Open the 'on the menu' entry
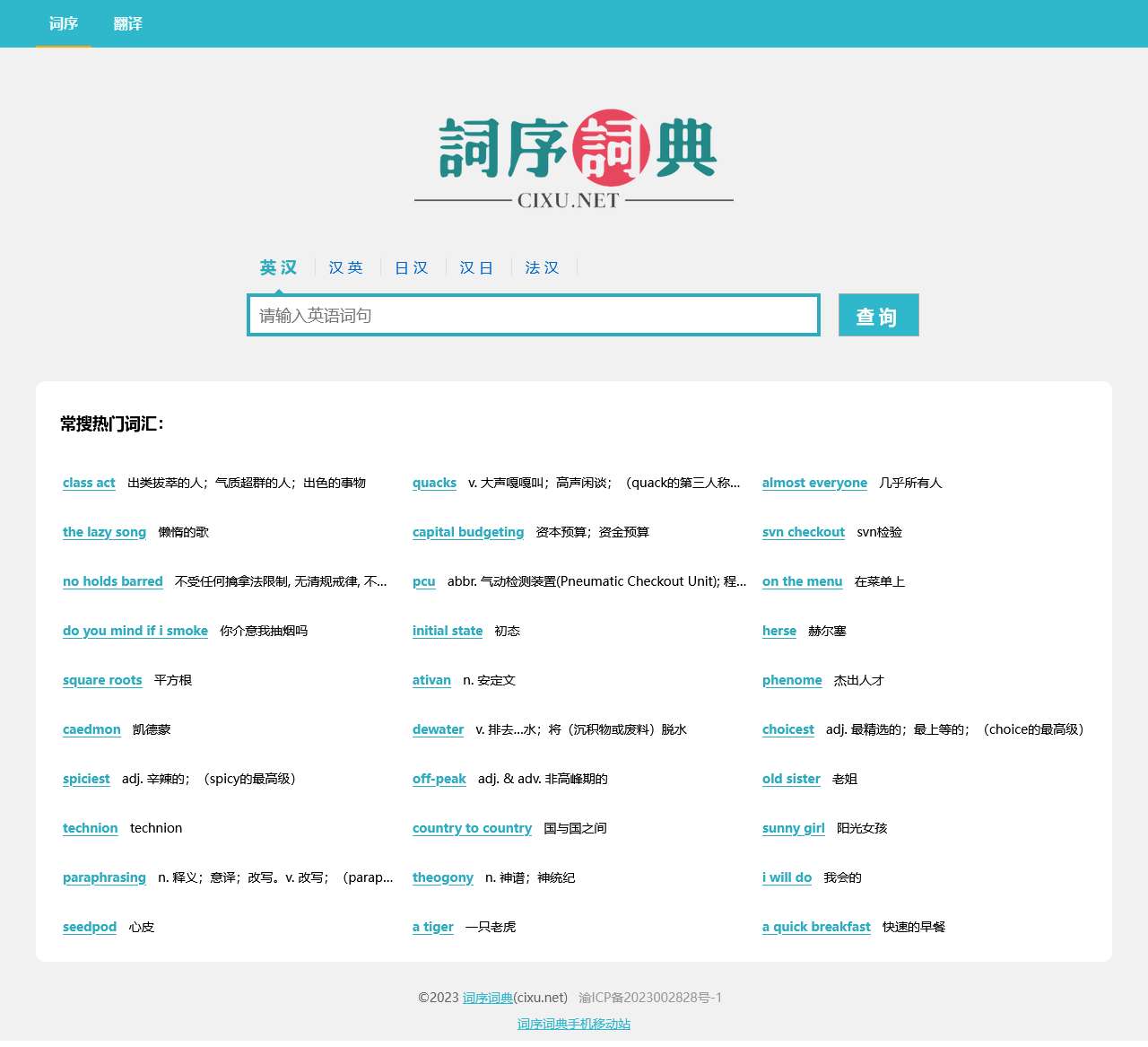The image size is (1148, 1047). click(x=803, y=581)
